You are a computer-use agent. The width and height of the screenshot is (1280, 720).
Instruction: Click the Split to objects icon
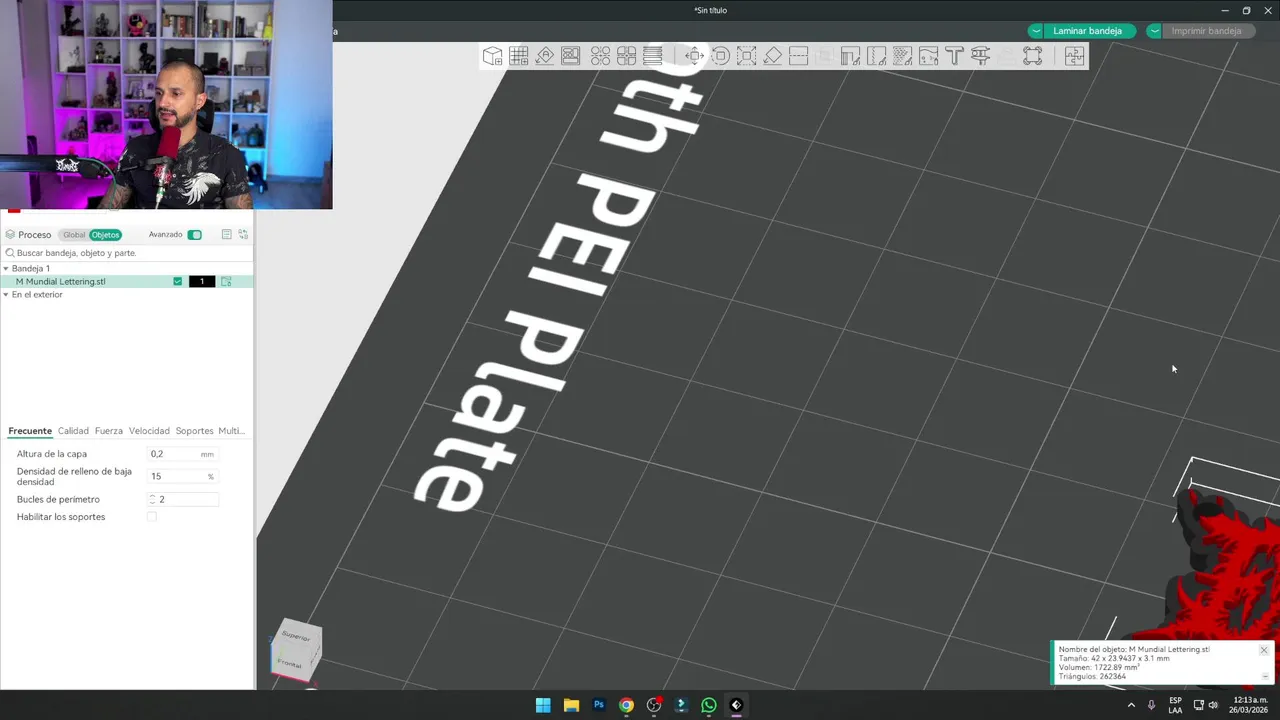[600, 57]
